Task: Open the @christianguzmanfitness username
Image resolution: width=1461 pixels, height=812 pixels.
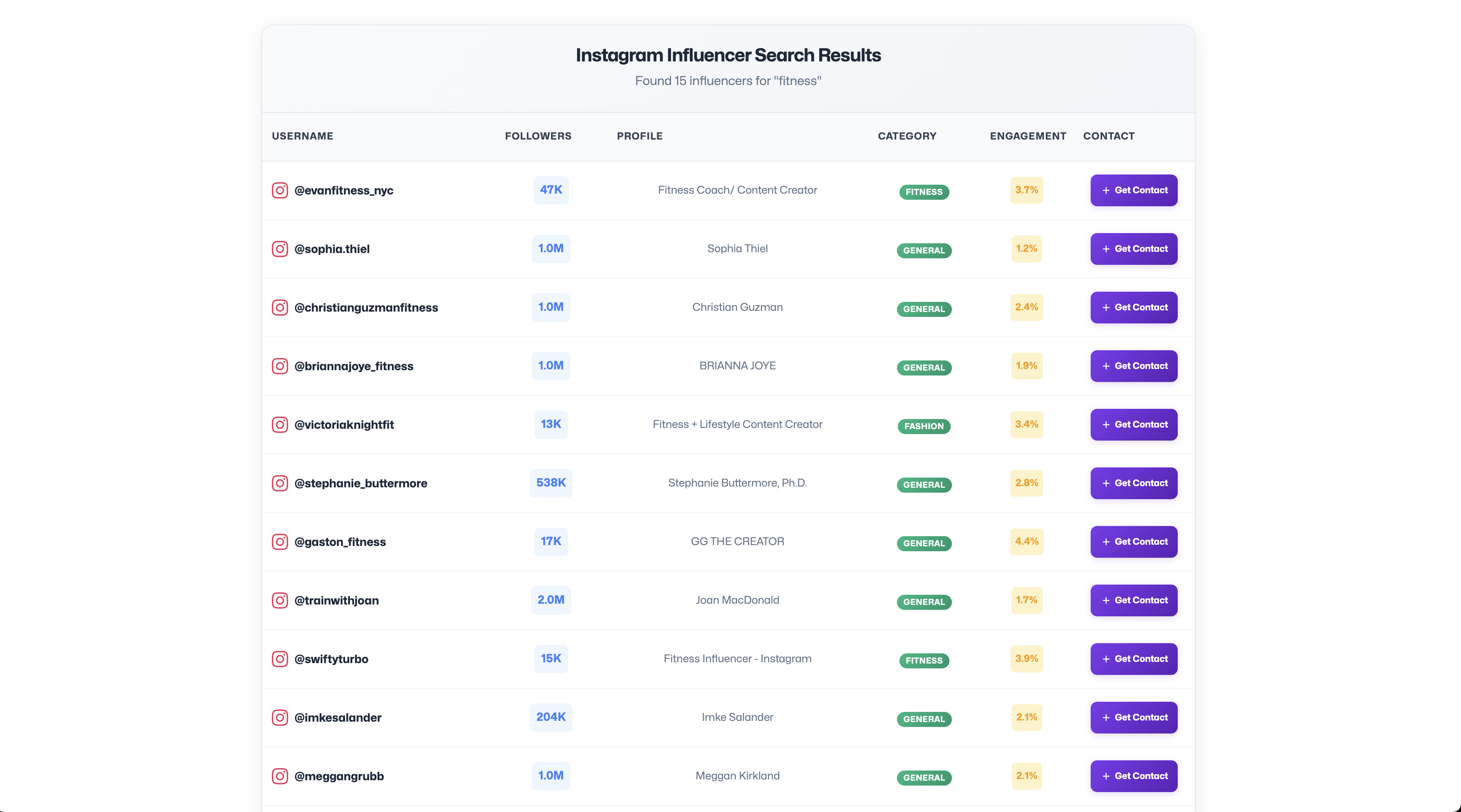Action: (366, 307)
